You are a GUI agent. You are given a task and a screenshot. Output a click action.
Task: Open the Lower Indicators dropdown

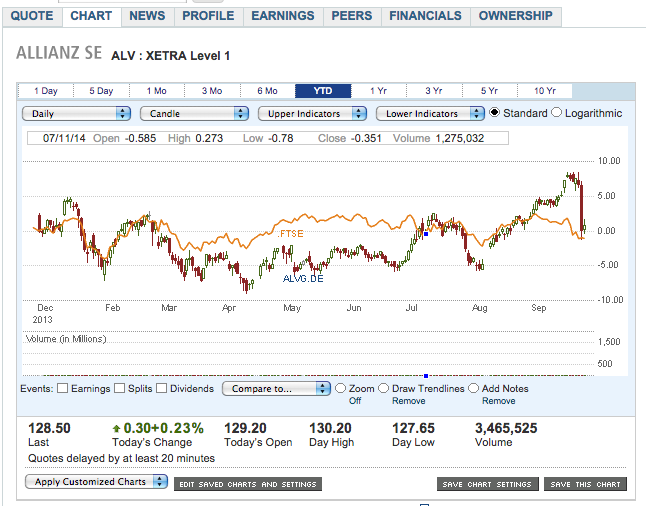click(430, 114)
